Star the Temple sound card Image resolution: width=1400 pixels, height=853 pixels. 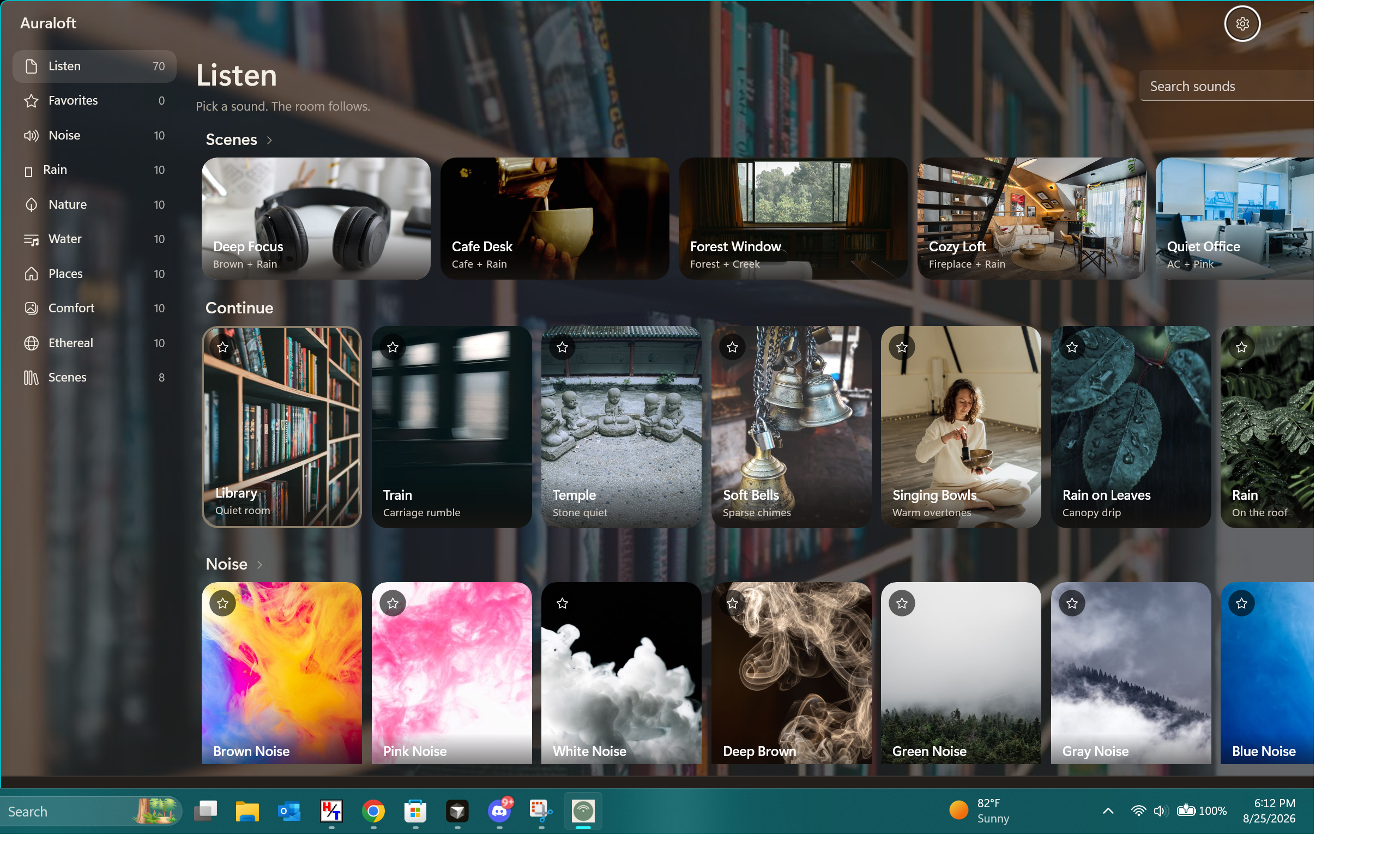[563, 347]
